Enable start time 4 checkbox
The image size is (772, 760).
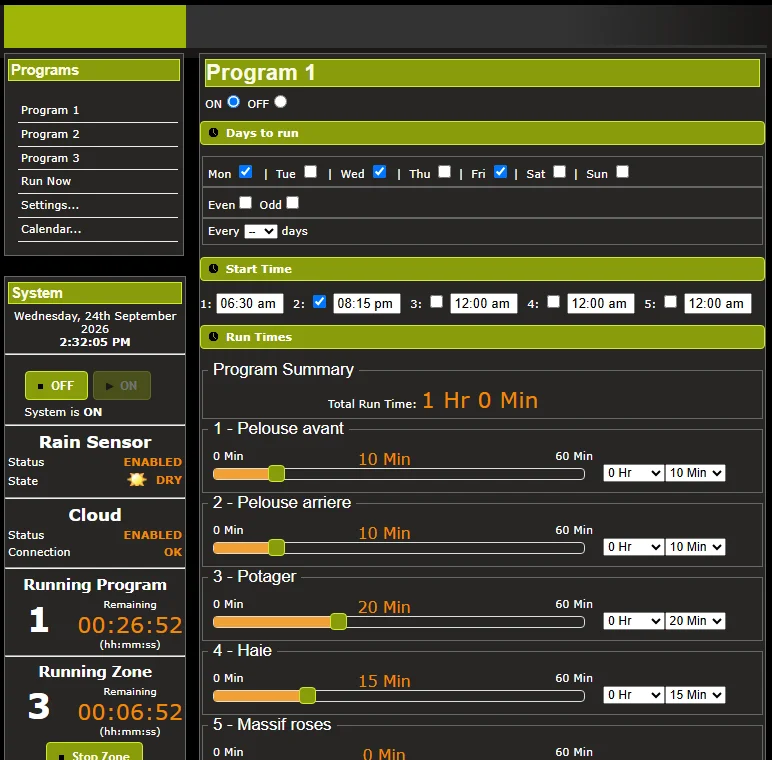pos(553,302)
